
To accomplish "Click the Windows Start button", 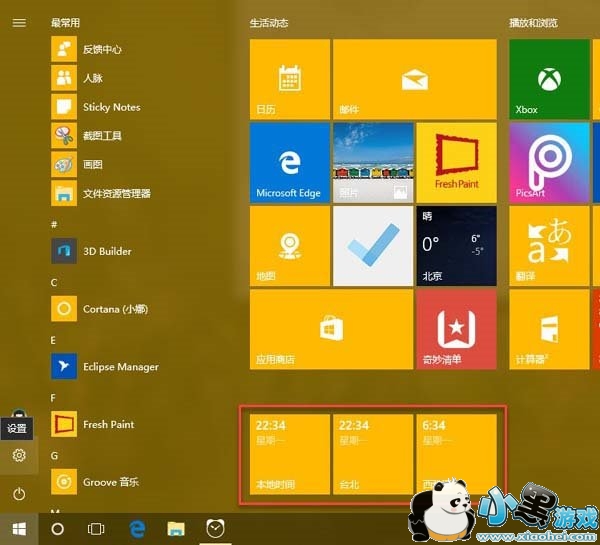I will [x=19, y=529].
